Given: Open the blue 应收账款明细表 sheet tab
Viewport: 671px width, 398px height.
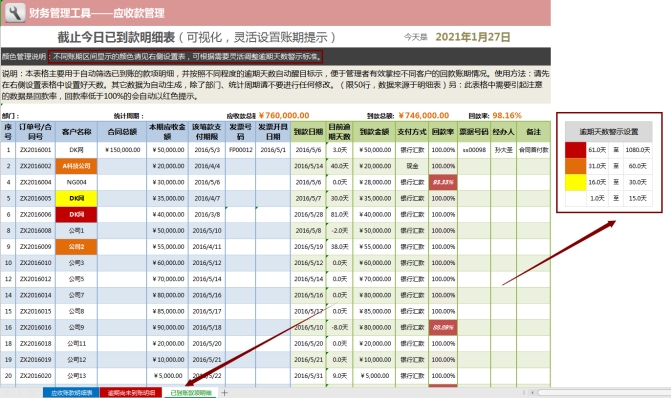Looking at the screenshot, I should point(71,392).
